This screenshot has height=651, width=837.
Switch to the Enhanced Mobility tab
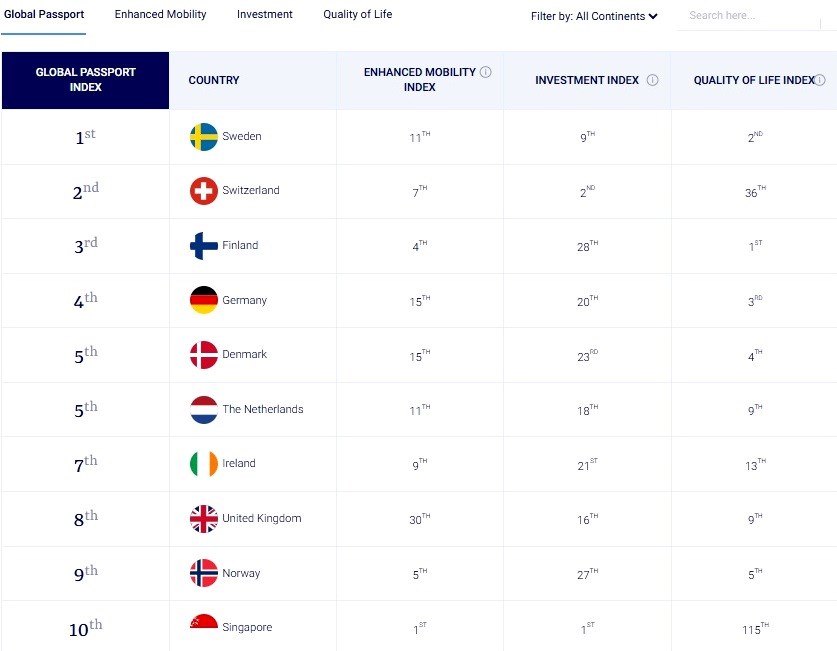[x=160, y=14]
